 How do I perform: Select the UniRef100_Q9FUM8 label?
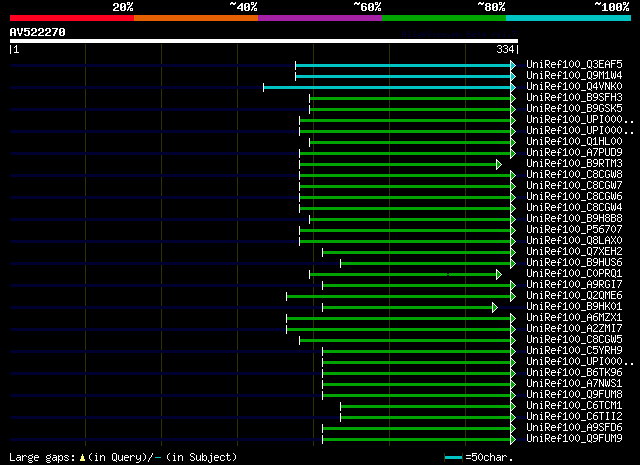574,395
